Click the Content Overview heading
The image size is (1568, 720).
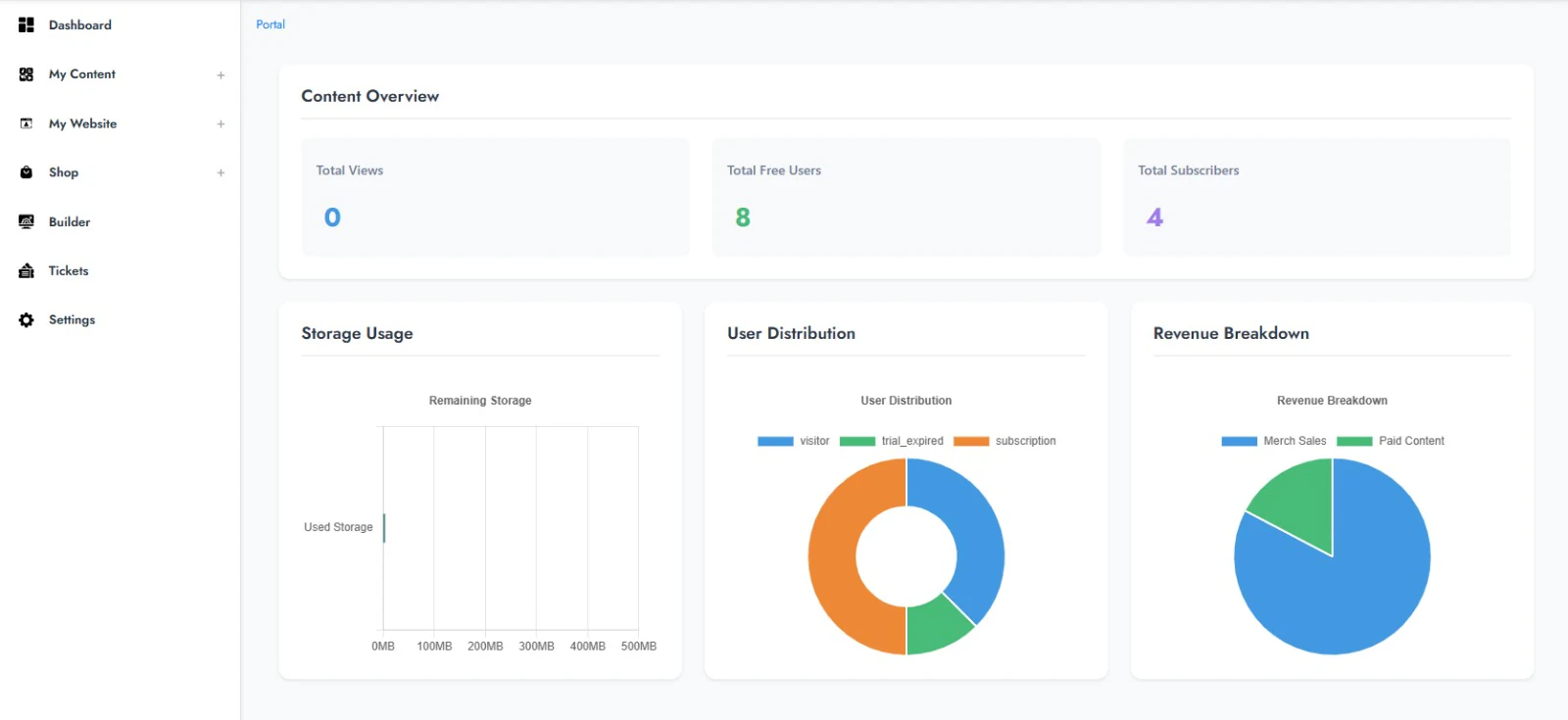click(x=370, y=96)
